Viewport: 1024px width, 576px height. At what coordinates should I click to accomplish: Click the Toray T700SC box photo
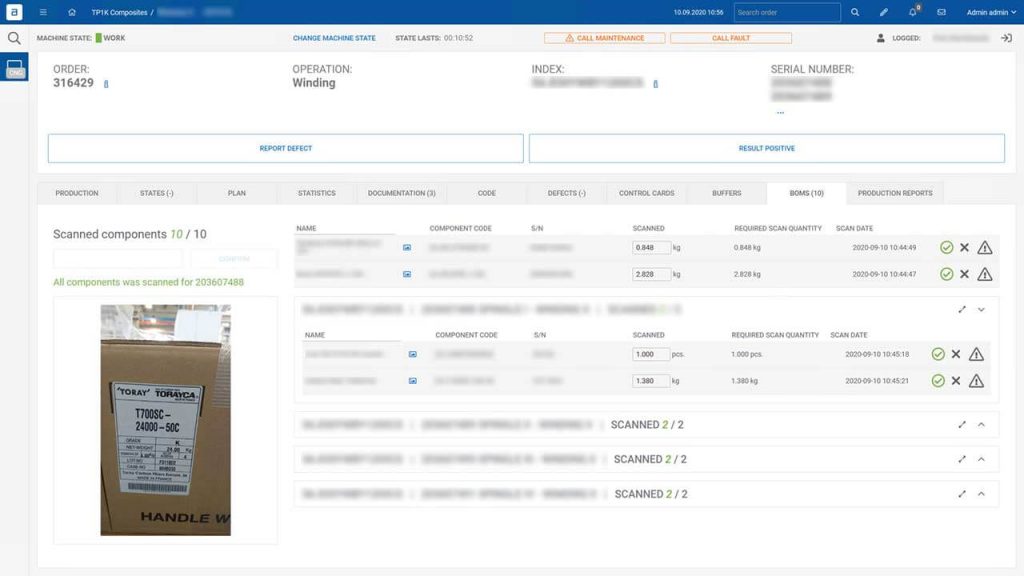(165, 420)
